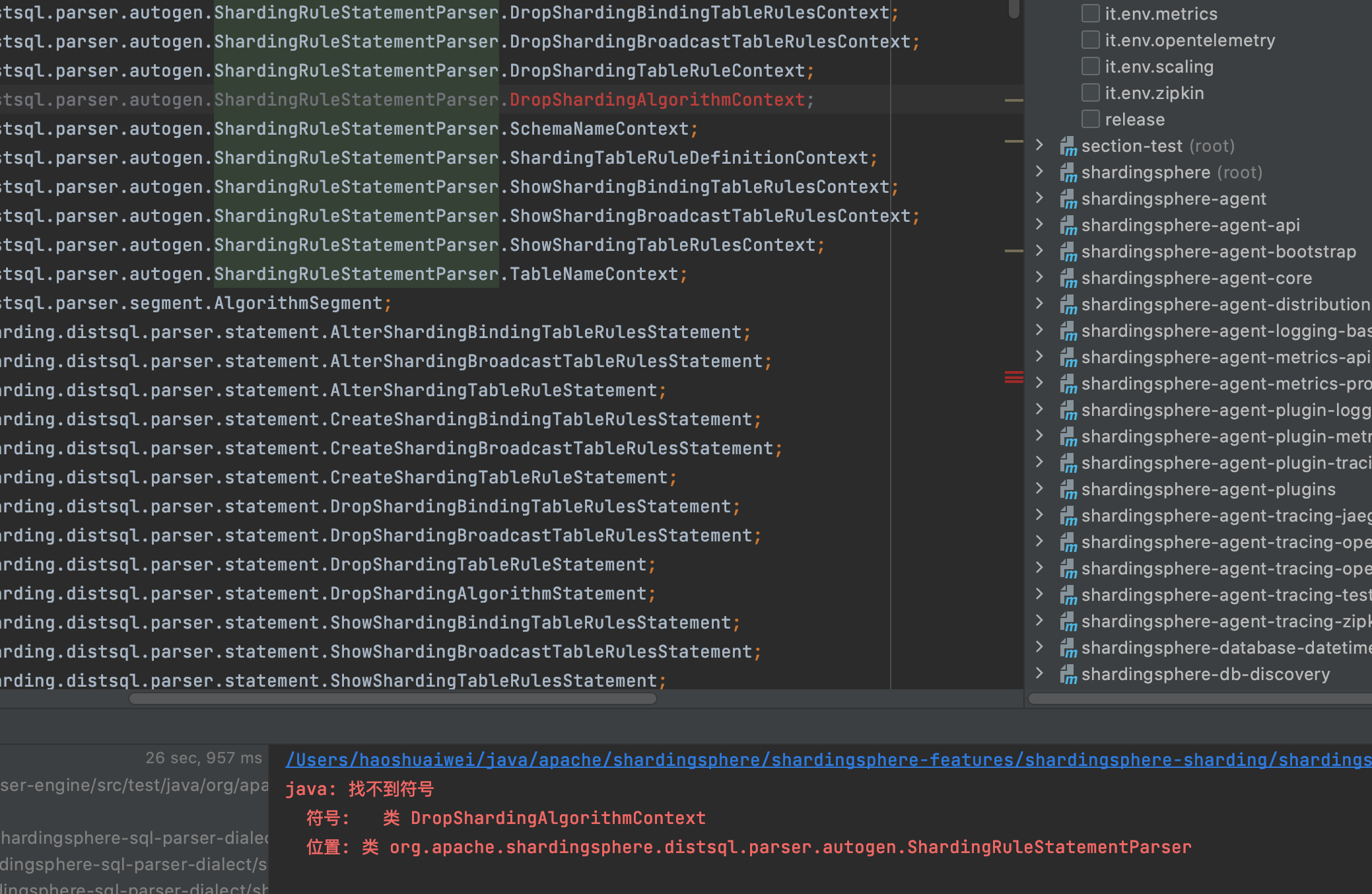
Task: Click the shardingsphere-agent-api module icon
Action: [x=1068, y=226]
